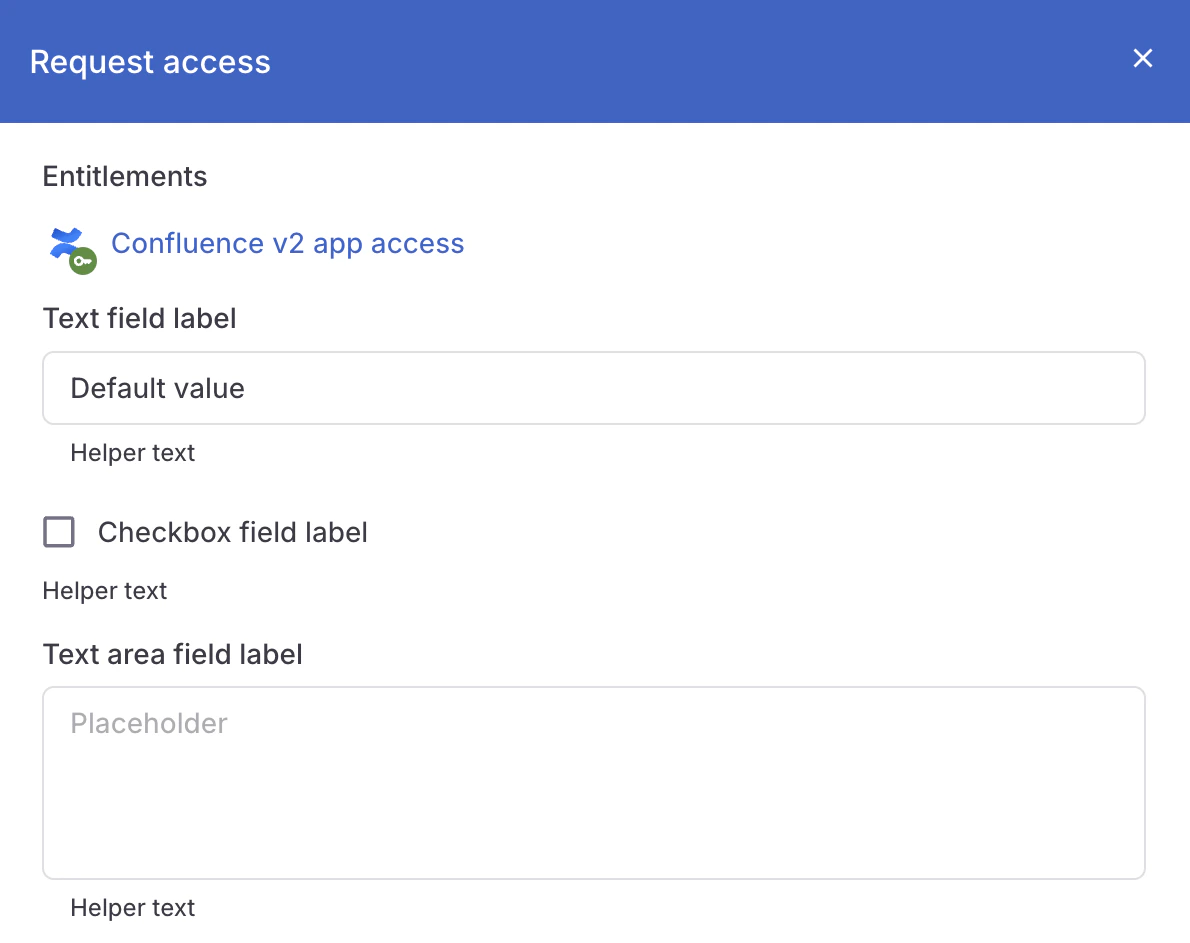Click the Confluence logo icon
The image size is (1190, 943).
point(66,242)
